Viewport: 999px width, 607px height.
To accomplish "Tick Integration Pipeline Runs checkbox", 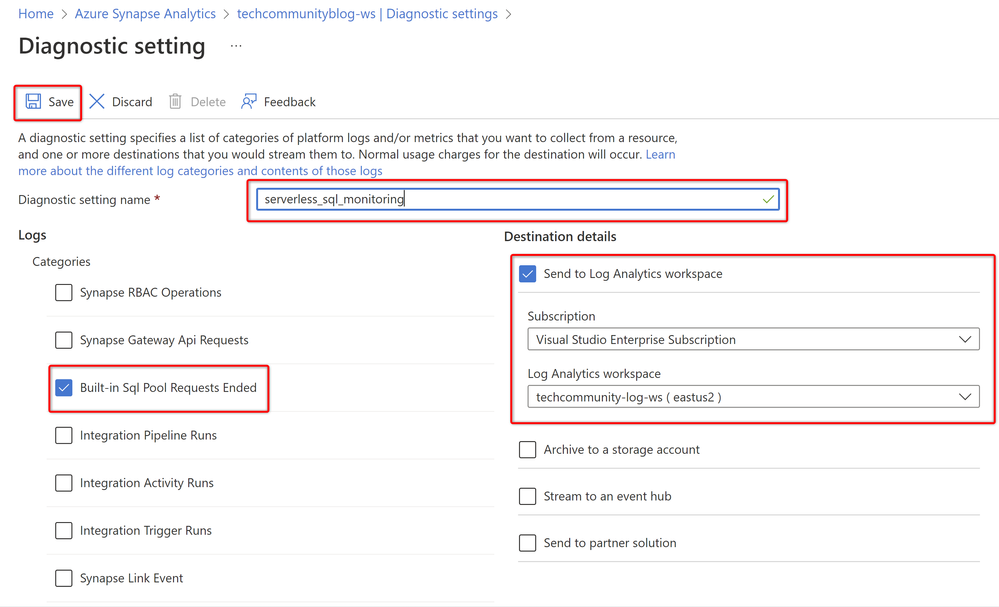I will pyautogui.click(x=64, y=436).
